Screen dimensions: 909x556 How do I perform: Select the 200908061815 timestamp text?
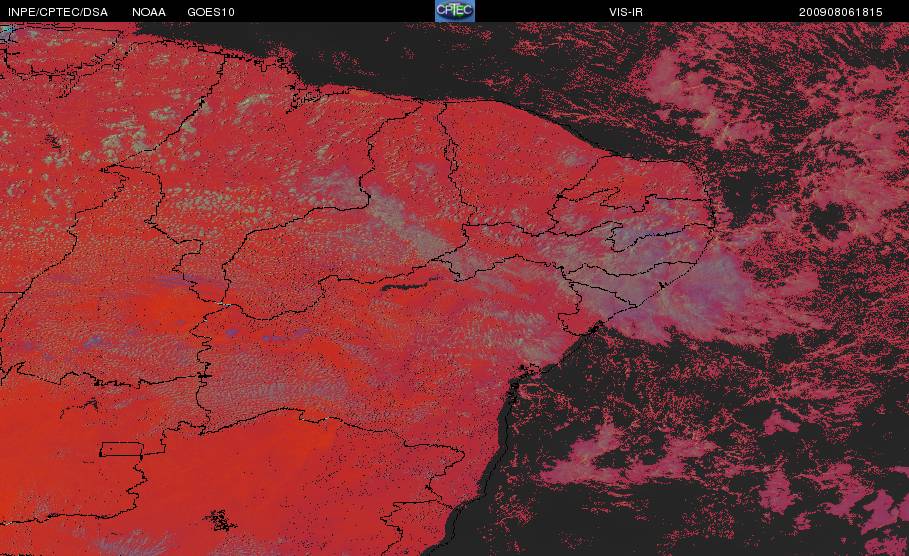coord(841,12)
